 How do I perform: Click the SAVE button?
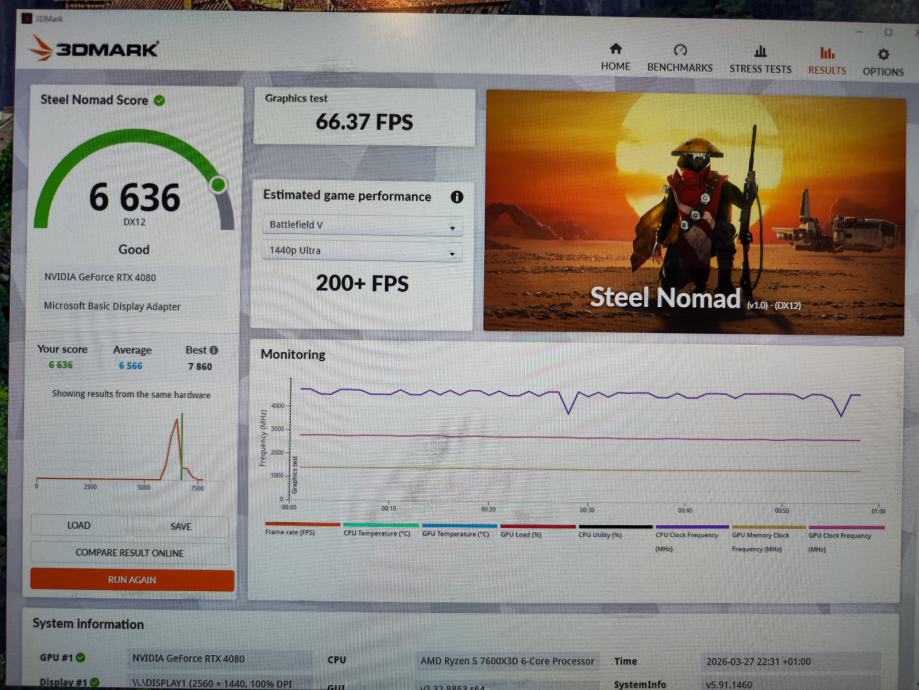181,526
